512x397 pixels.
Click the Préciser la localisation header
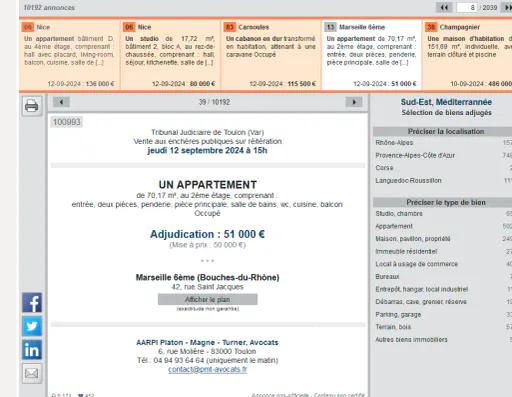[446, 131]
